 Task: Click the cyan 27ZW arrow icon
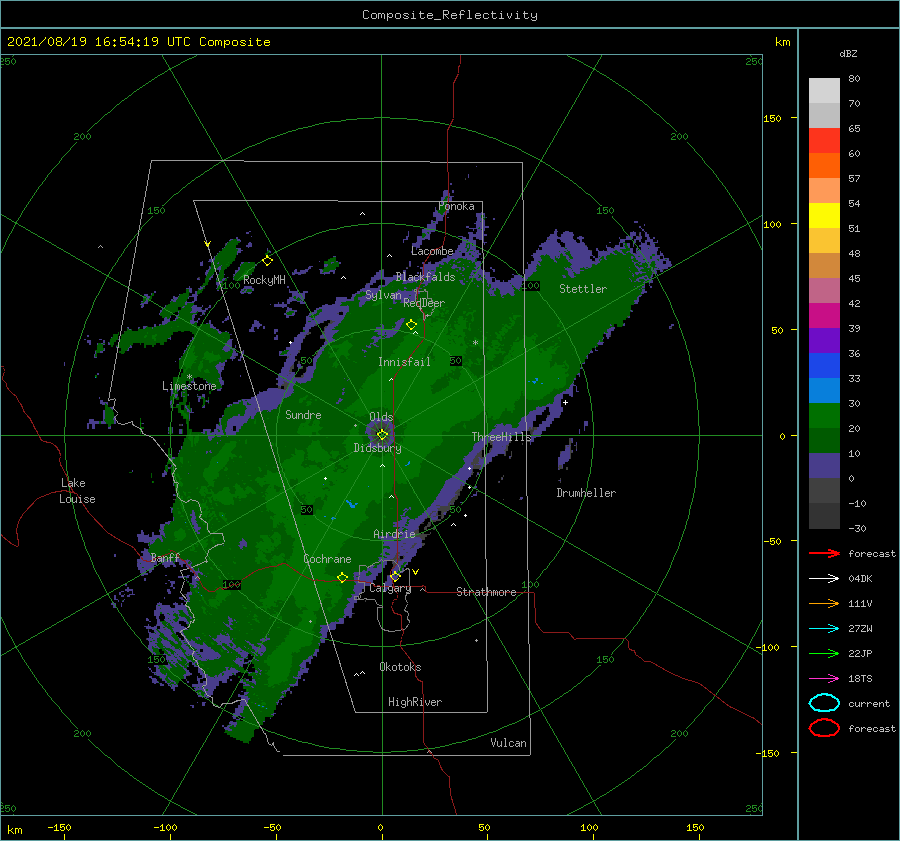(824, 629)
